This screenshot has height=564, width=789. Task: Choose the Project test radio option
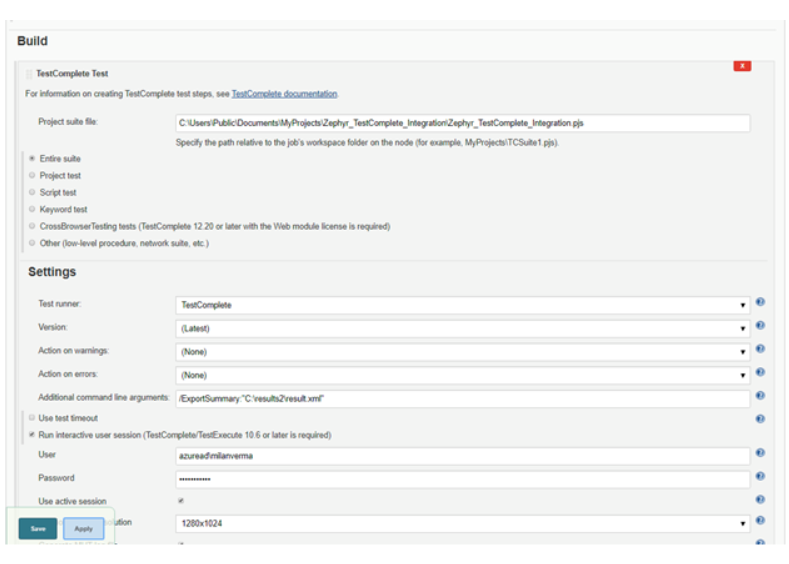[x=32, y=176]
